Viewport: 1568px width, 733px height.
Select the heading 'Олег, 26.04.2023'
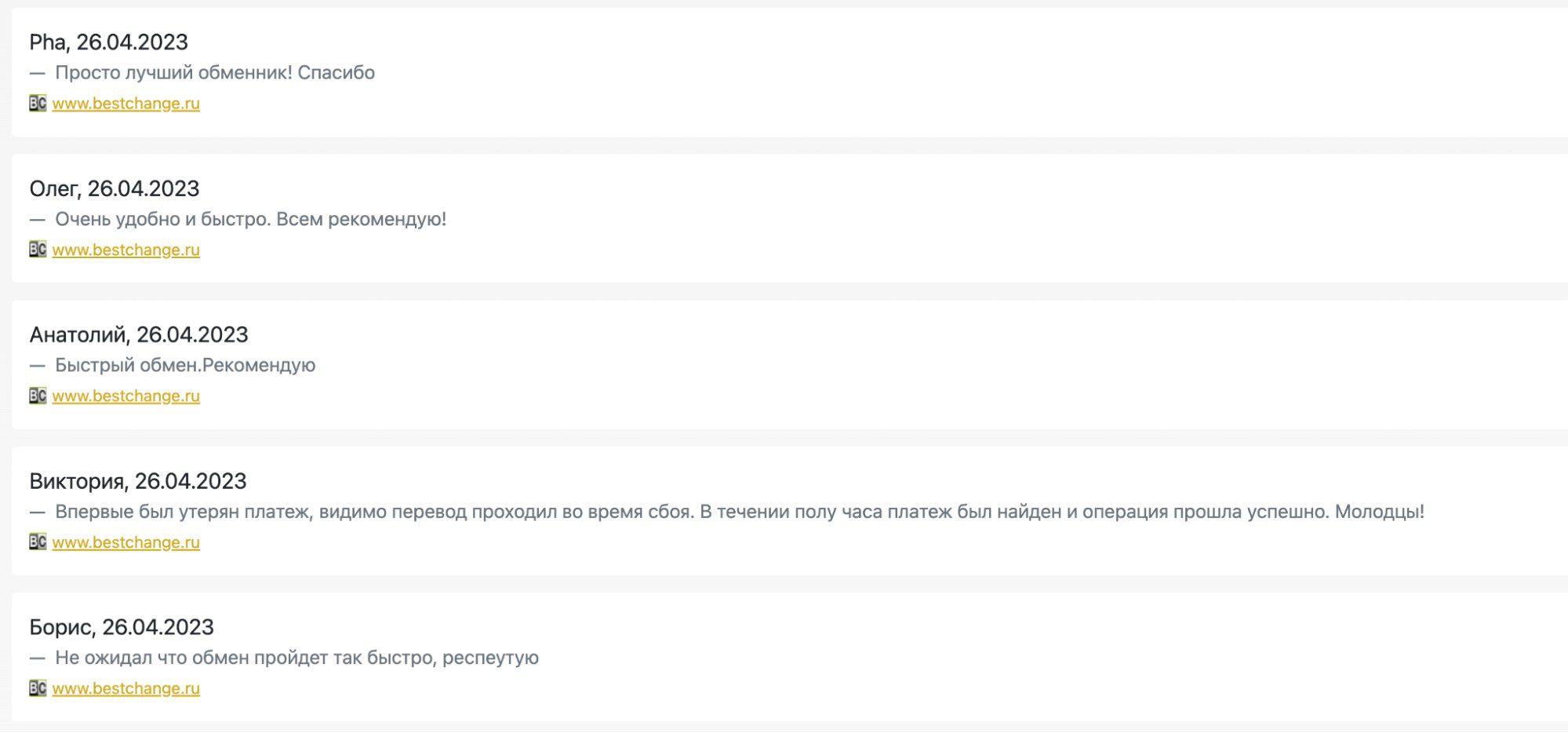[x=115, y=188]
